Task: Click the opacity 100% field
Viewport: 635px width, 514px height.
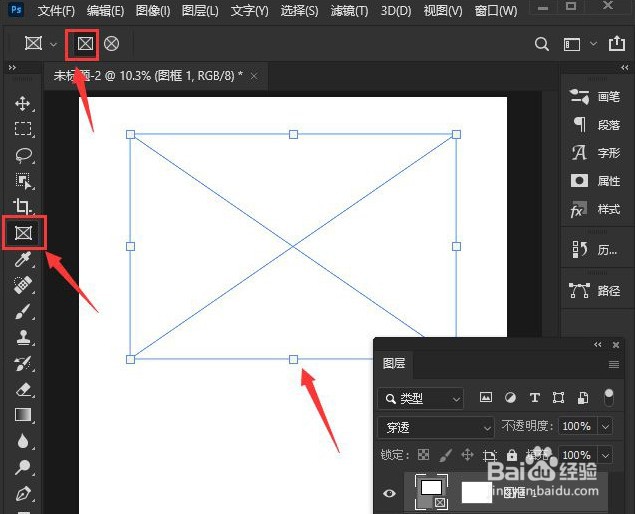Action: (577, 427)
